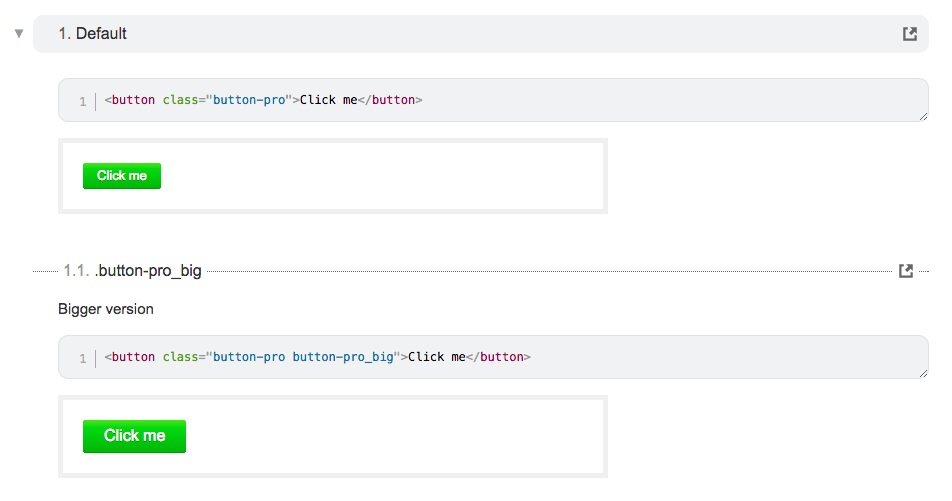The height and width of the screenshot is (501, 952).
Task: Place the cursor on "button-pro" in the first code block
Action: tap(249, 100)
